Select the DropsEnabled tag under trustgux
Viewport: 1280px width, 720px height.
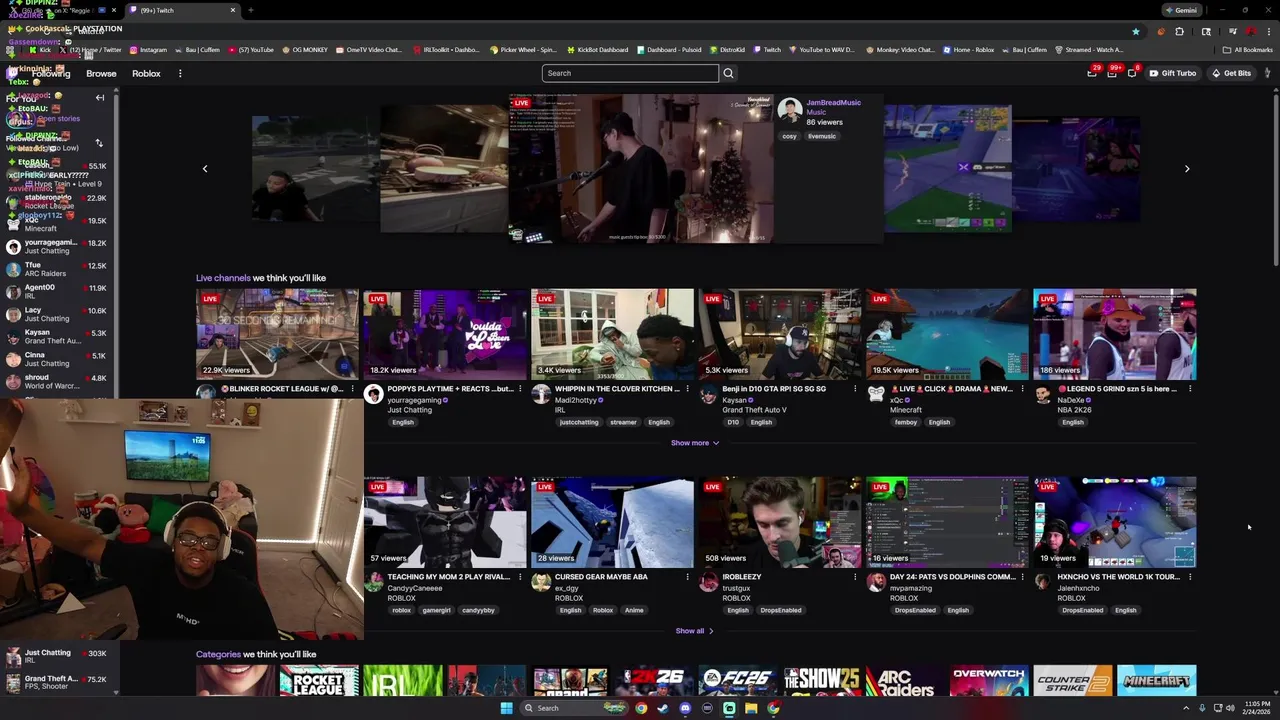[x=779, y=610]
